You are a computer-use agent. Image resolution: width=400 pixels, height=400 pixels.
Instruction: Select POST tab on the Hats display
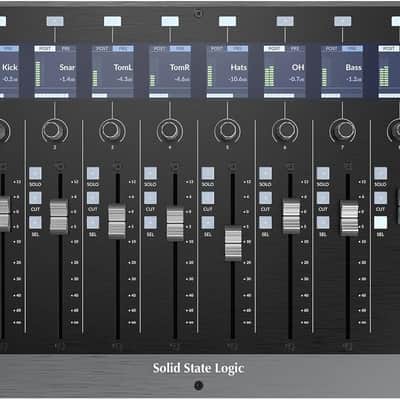click(x=217, y=49)
